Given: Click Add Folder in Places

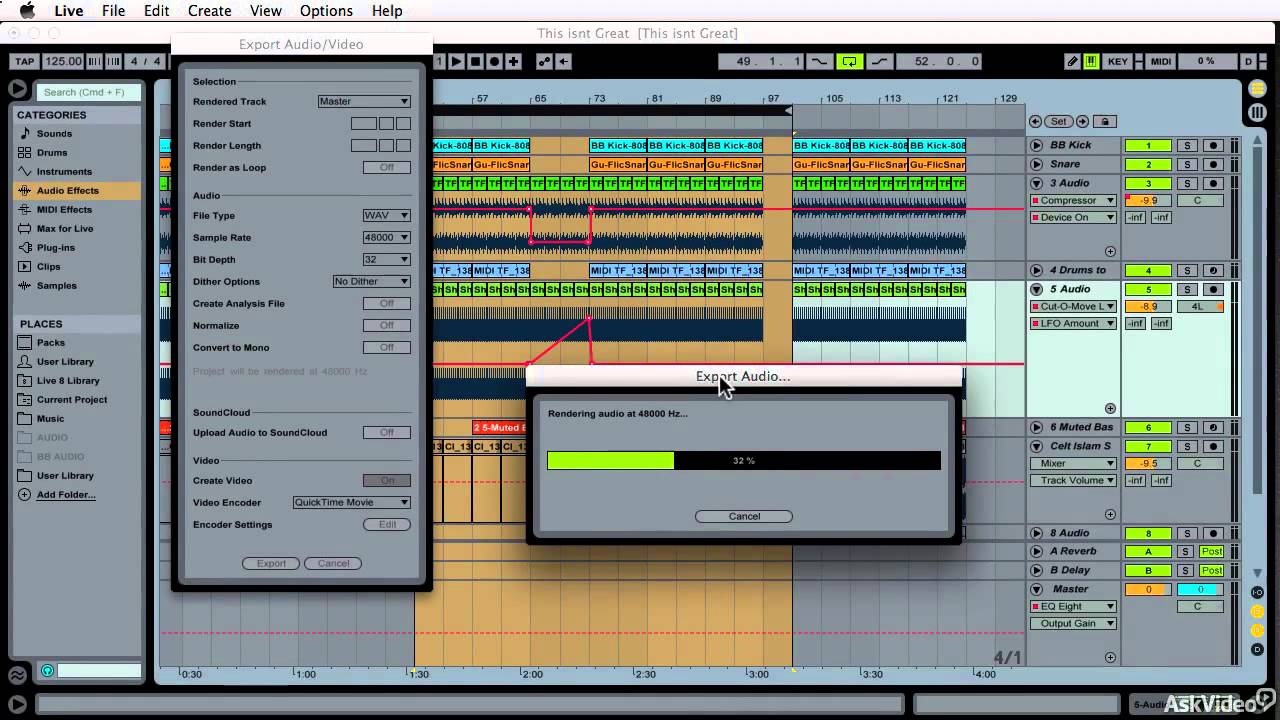Looking at the screenshot, I should 66,494.
